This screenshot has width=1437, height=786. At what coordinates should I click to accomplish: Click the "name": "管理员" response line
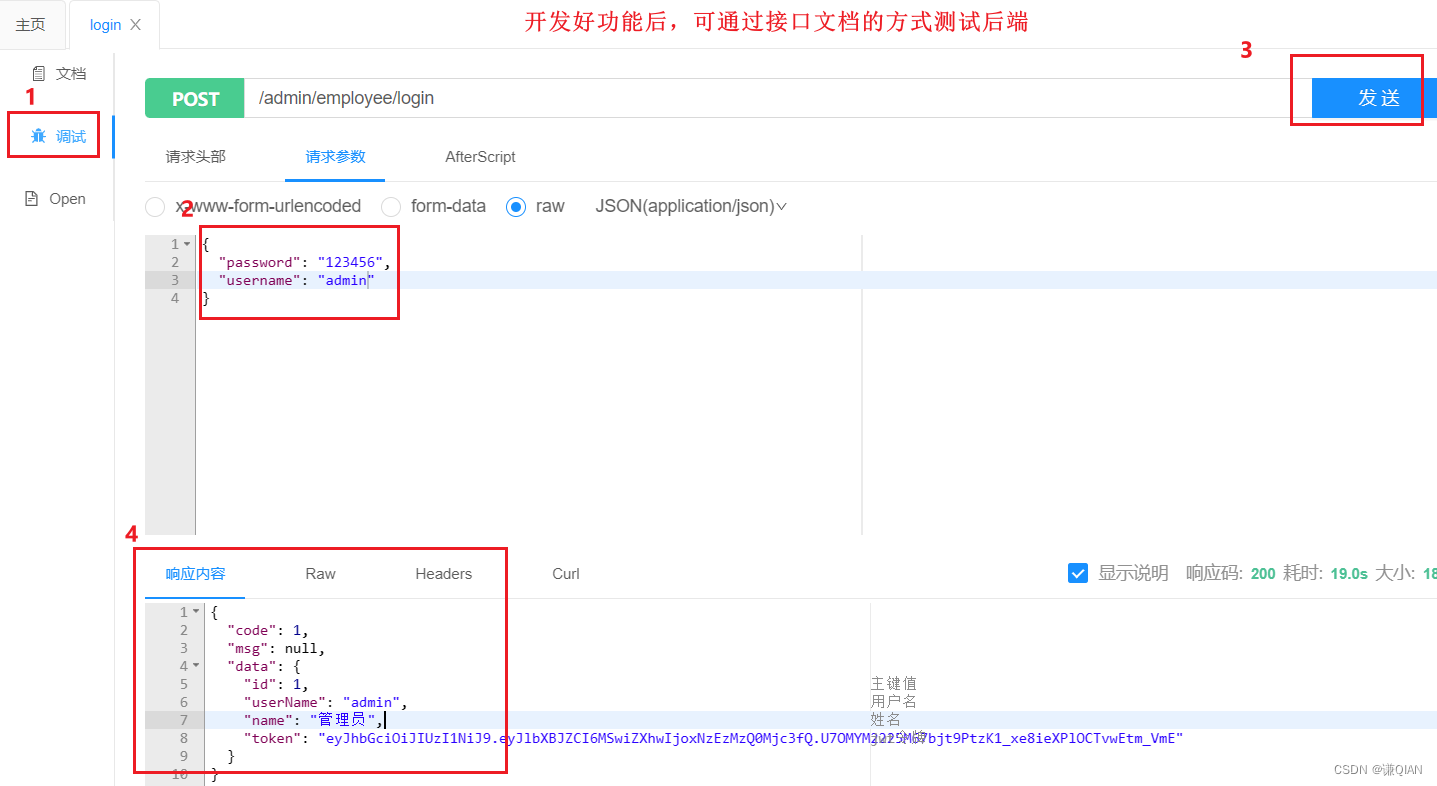(x=313, y=720)
